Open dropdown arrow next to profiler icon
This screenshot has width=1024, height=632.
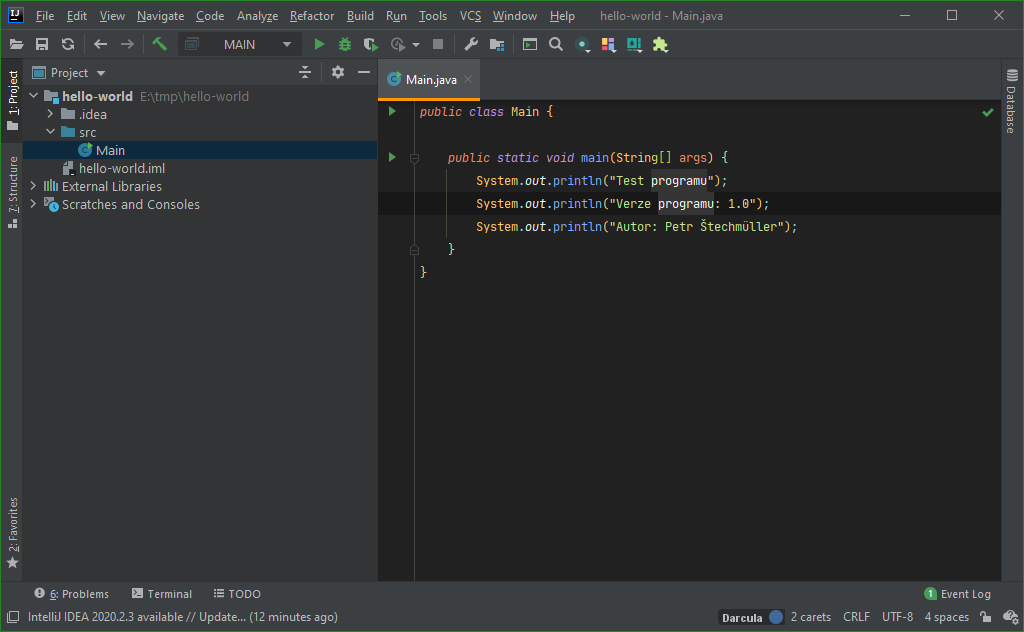[x=416, y=45]
